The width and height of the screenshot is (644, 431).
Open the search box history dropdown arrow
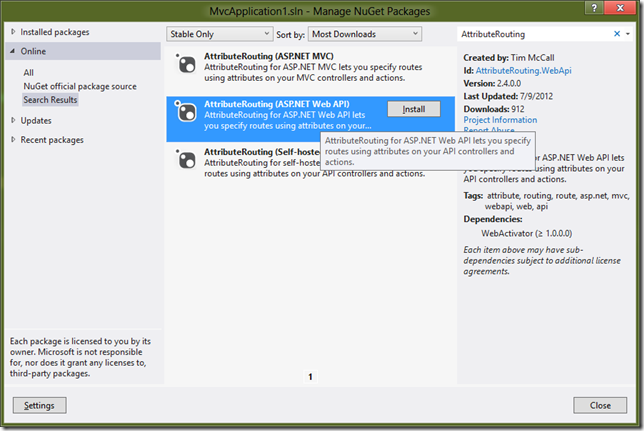pos(628,34)
